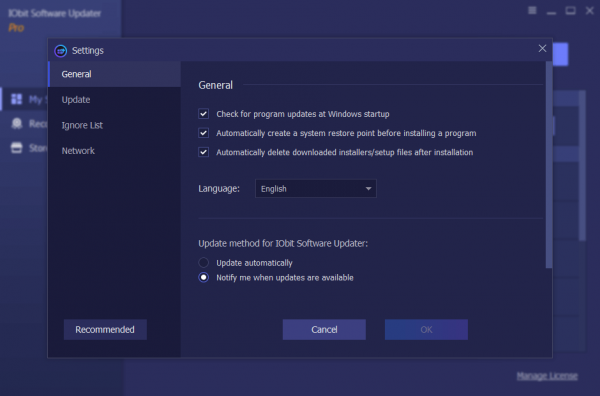Click the My Software grid icon in sidebar
The image size is (600, 396).
click(x=16, y=99)
